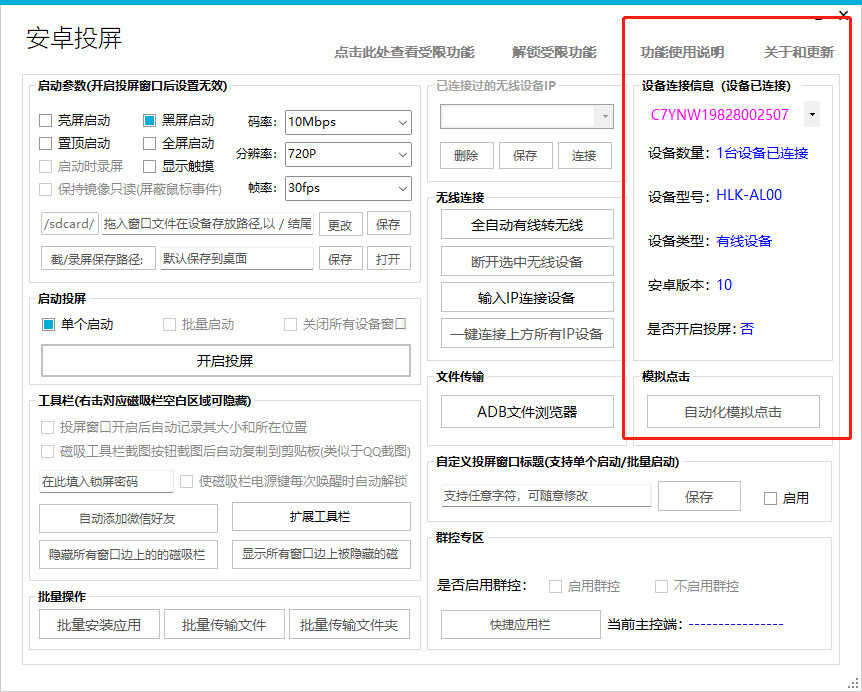Enable 启用 custom window title checkbox
This screenshot has height=692, width=862.
pos(770,499)
